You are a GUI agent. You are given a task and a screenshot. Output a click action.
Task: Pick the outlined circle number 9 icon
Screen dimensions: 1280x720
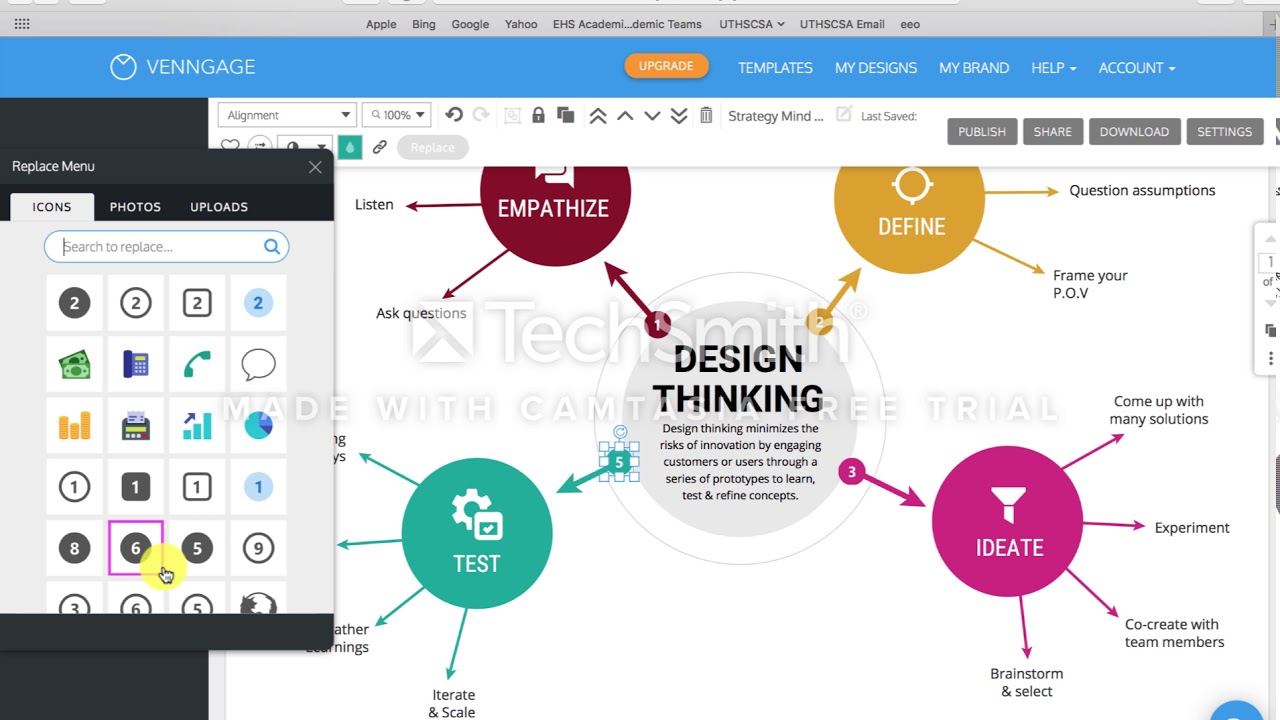(x=258, y=548)
